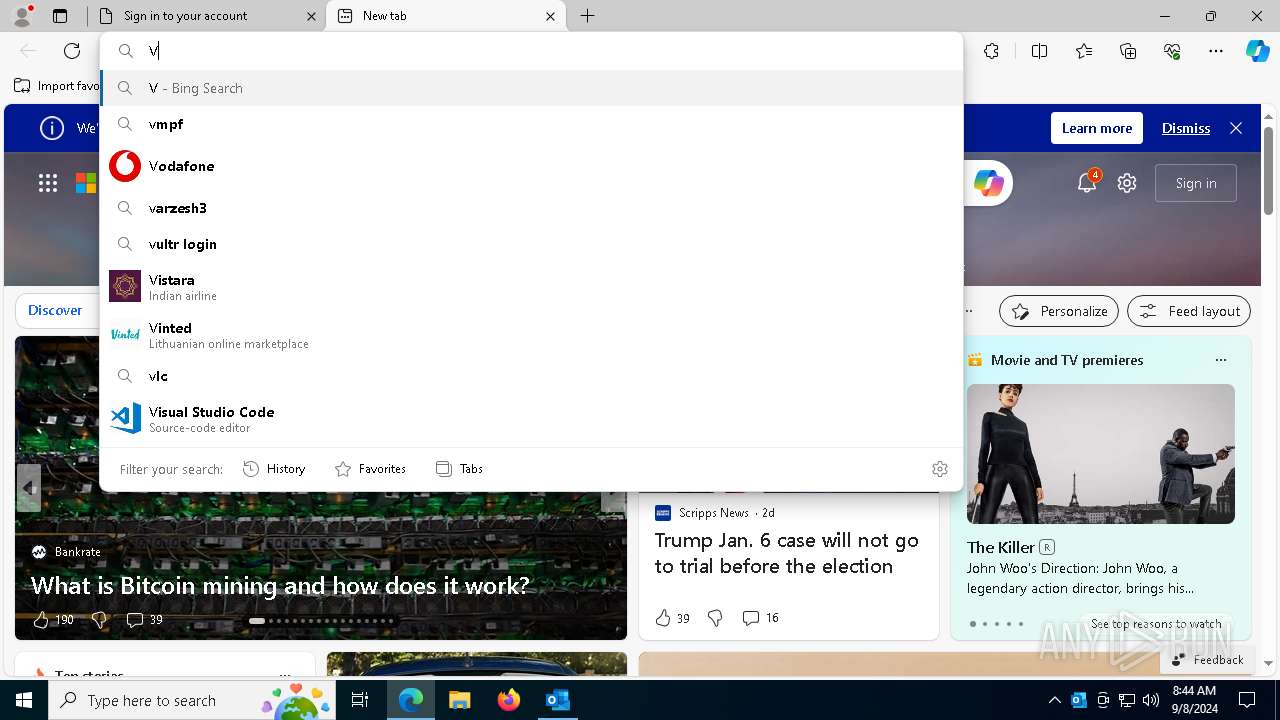The image size is (1280, 720).
Task: Open File Explorer from taskbar
Action: click(459, 700)
